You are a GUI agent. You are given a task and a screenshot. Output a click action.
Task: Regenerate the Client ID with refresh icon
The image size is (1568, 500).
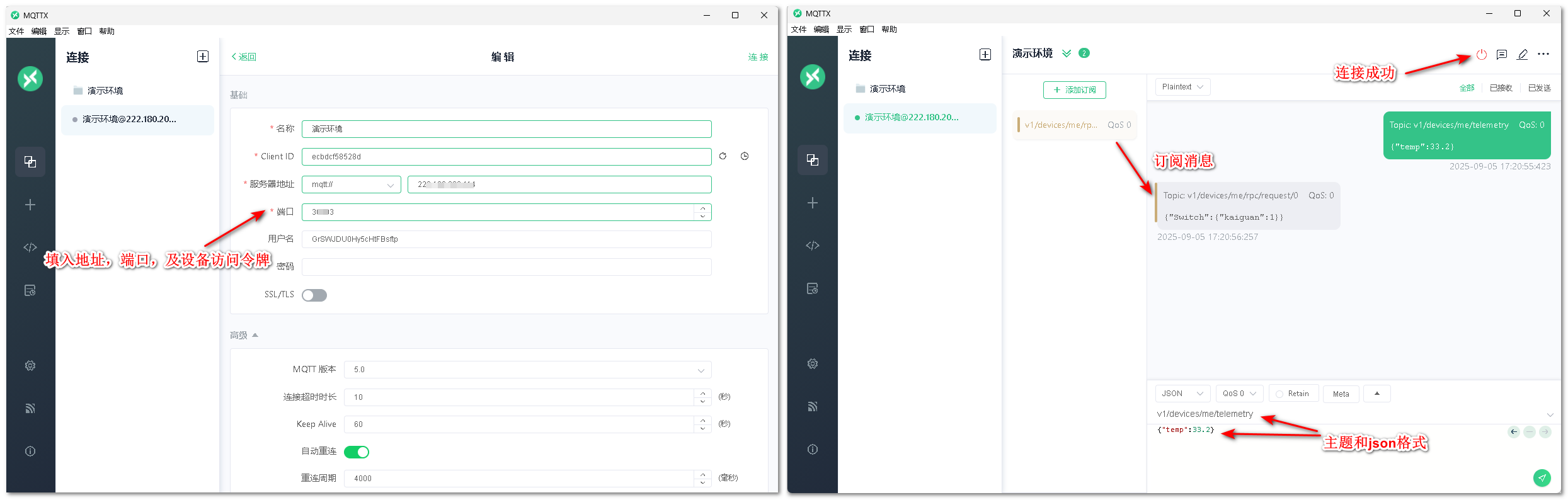coord(723,156)
